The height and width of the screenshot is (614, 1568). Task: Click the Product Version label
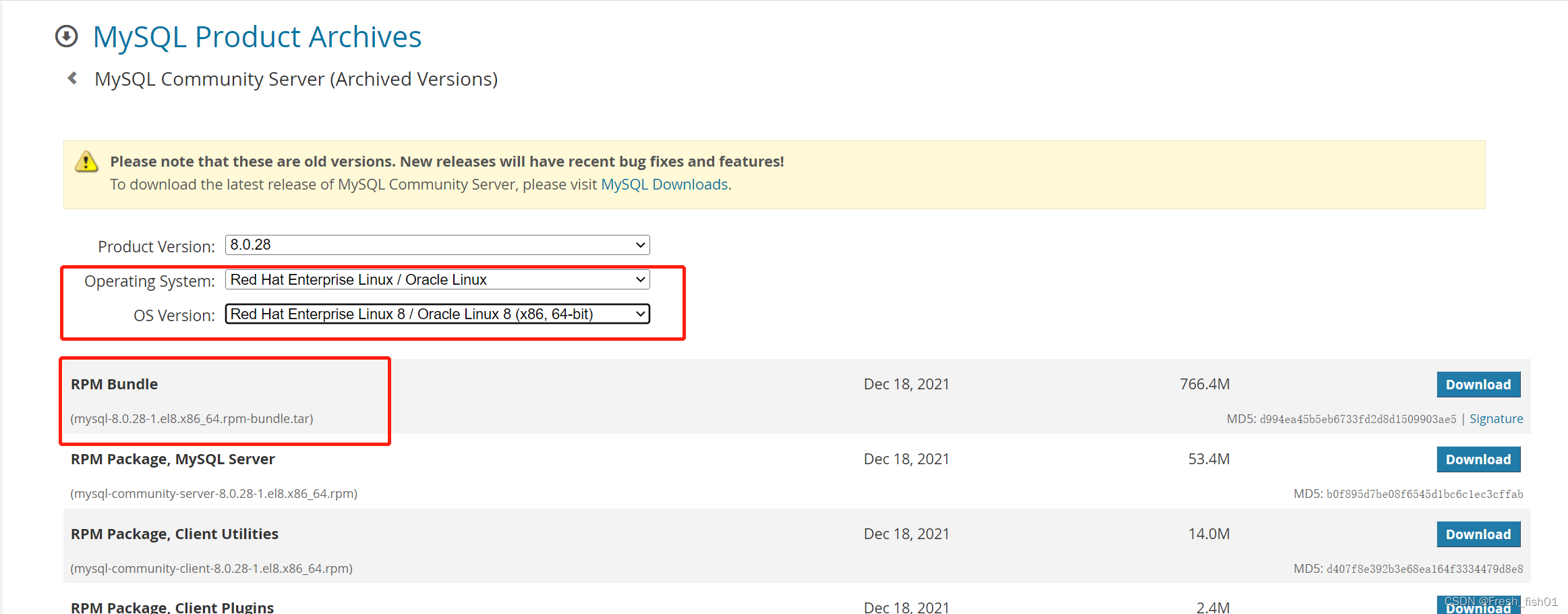pos(156,246)
